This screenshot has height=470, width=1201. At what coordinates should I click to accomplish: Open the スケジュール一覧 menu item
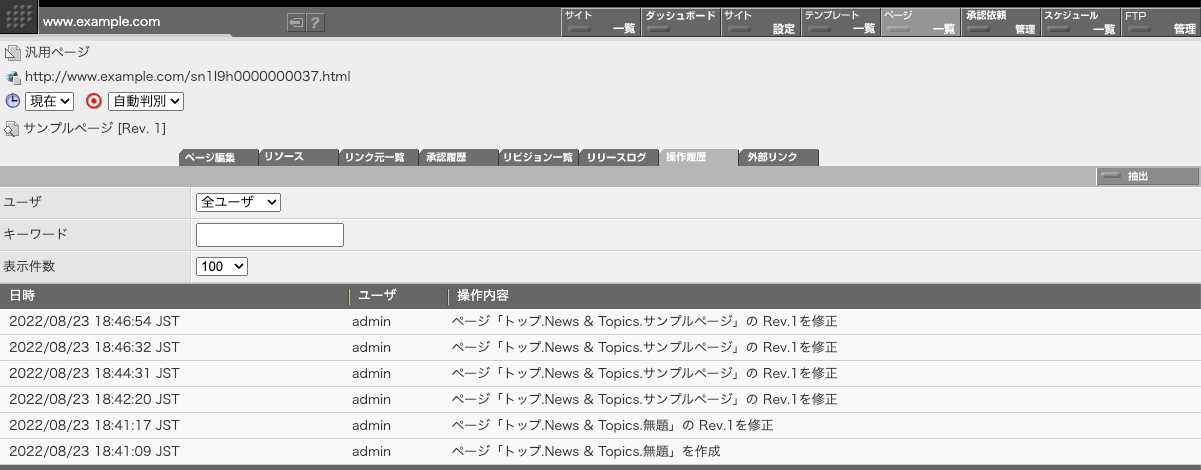pos(1080,22)
